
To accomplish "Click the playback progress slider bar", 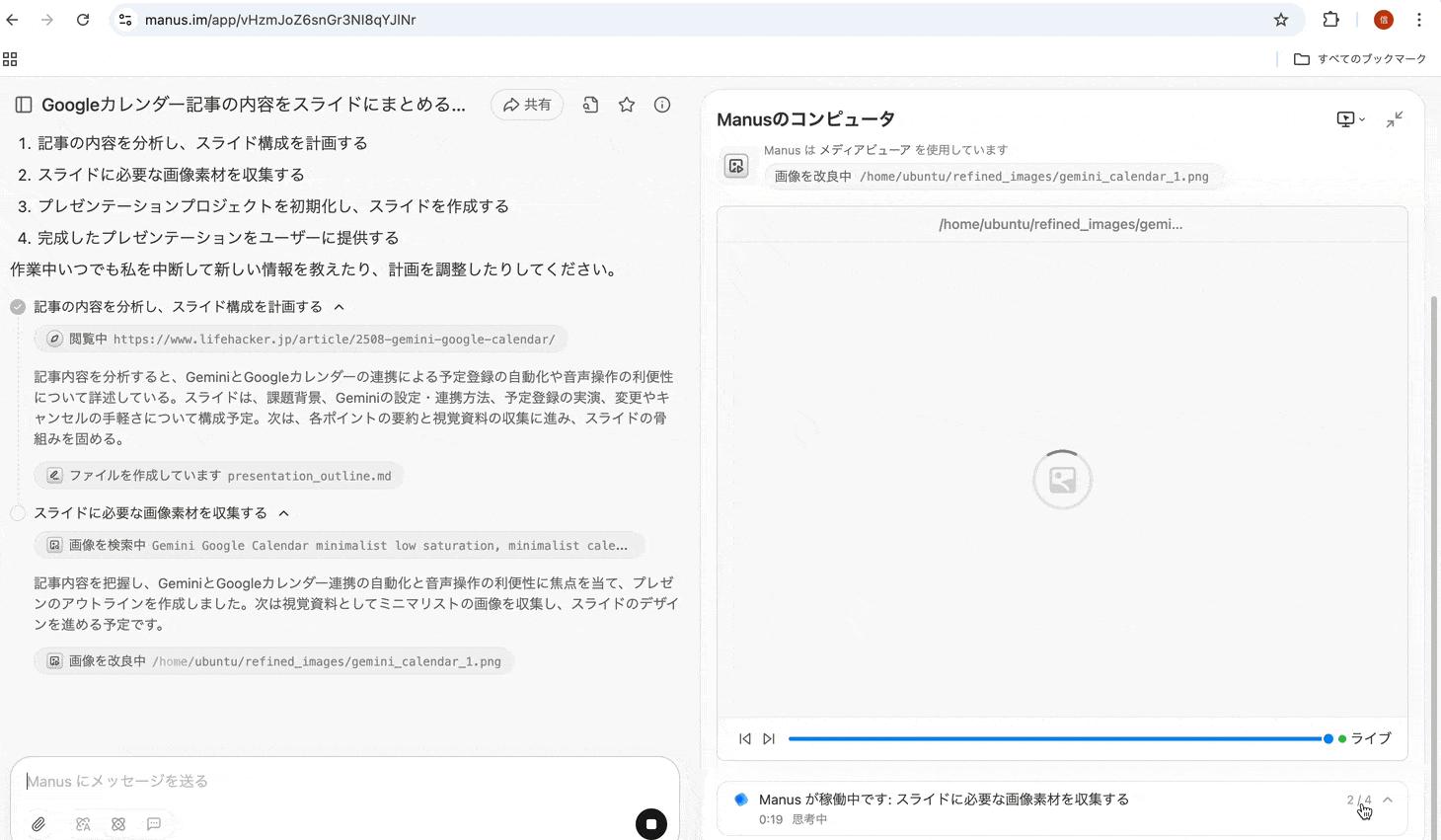I will [x=1056, y=738].
